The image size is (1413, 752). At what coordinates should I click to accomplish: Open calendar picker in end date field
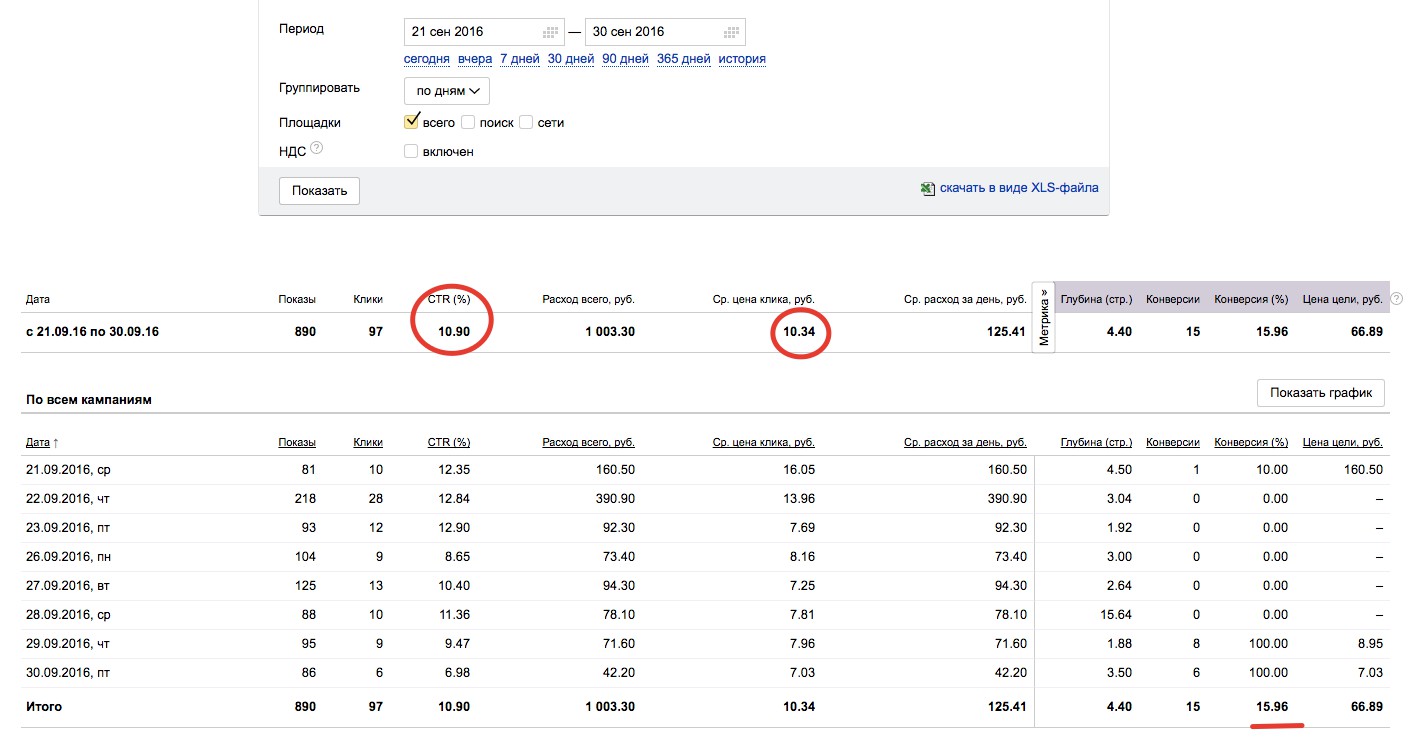pyautogui.click(x=732, y=32)
